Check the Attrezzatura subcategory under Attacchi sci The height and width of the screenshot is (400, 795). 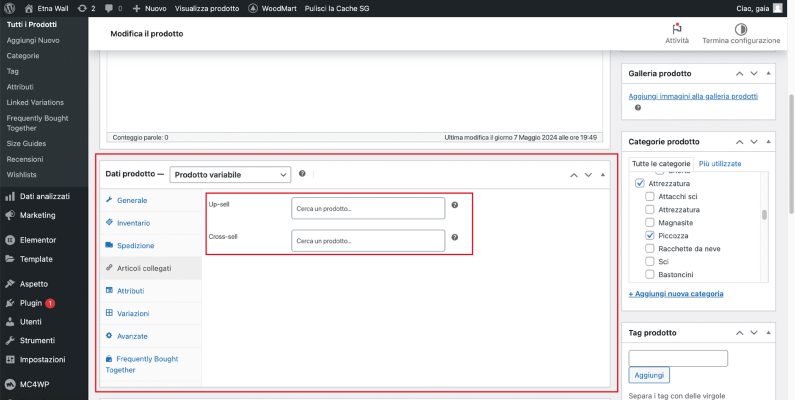(649, 209)
